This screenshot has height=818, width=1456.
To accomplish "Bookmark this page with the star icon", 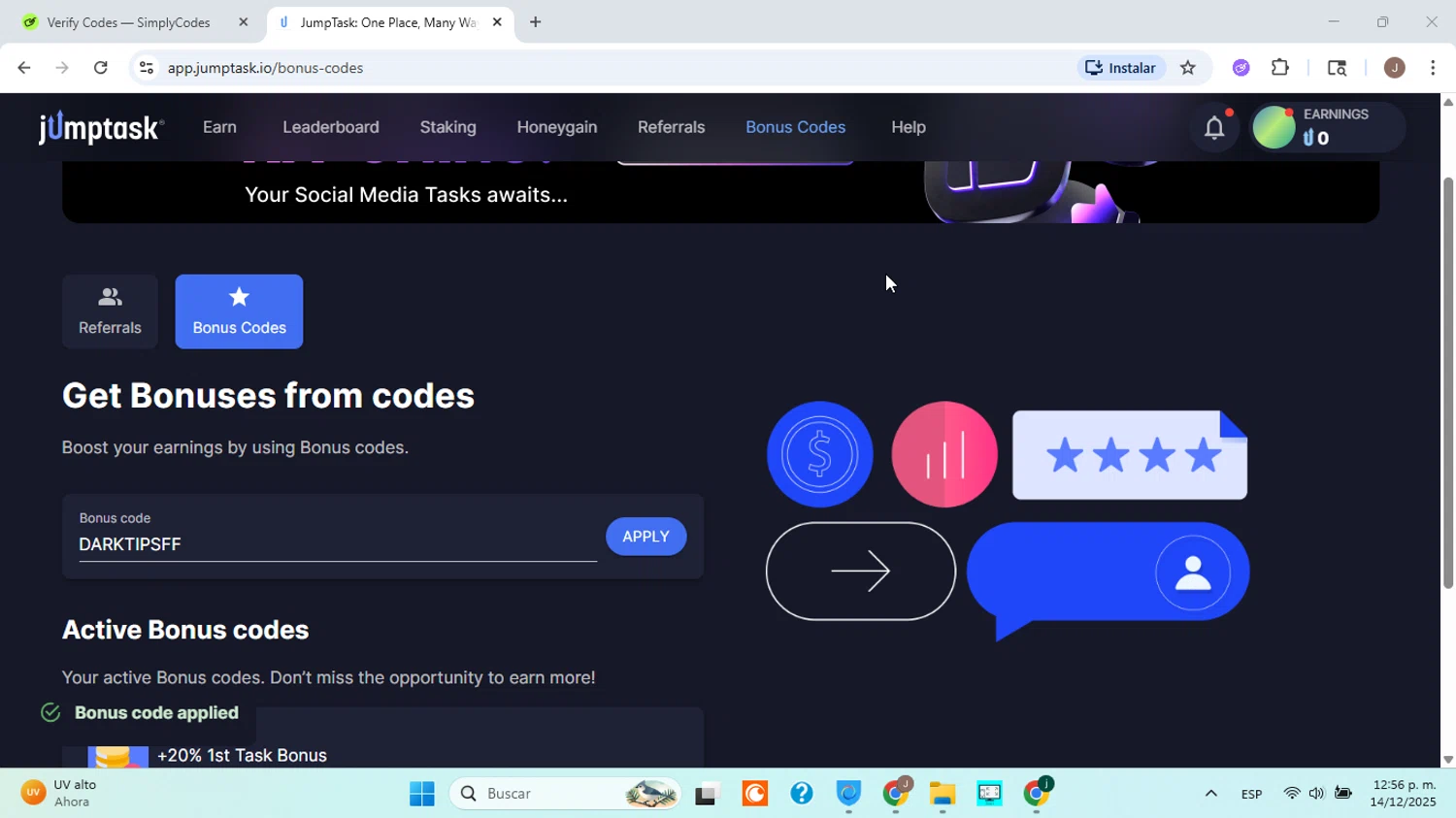I will 1188,68.
